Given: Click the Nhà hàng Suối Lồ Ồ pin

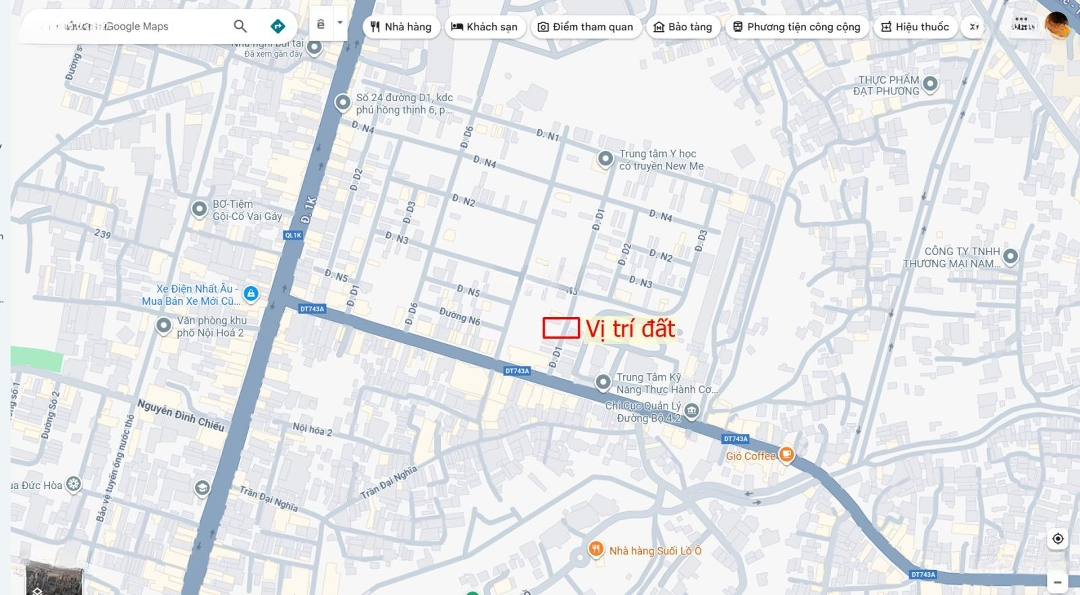Looking at the screenshot, I should tap(596, 550).
